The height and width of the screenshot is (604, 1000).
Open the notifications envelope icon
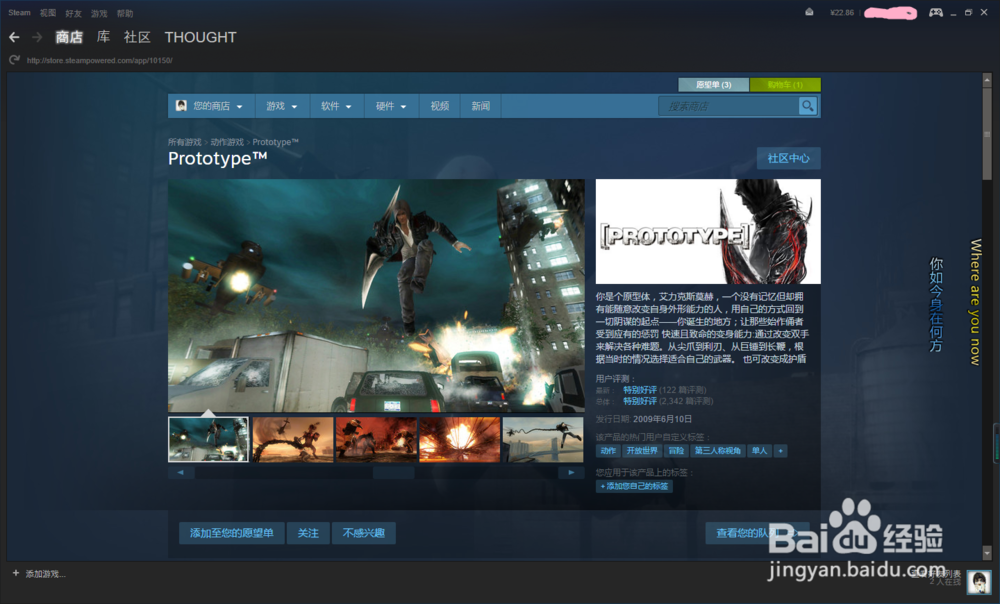[x=810, y=13]
